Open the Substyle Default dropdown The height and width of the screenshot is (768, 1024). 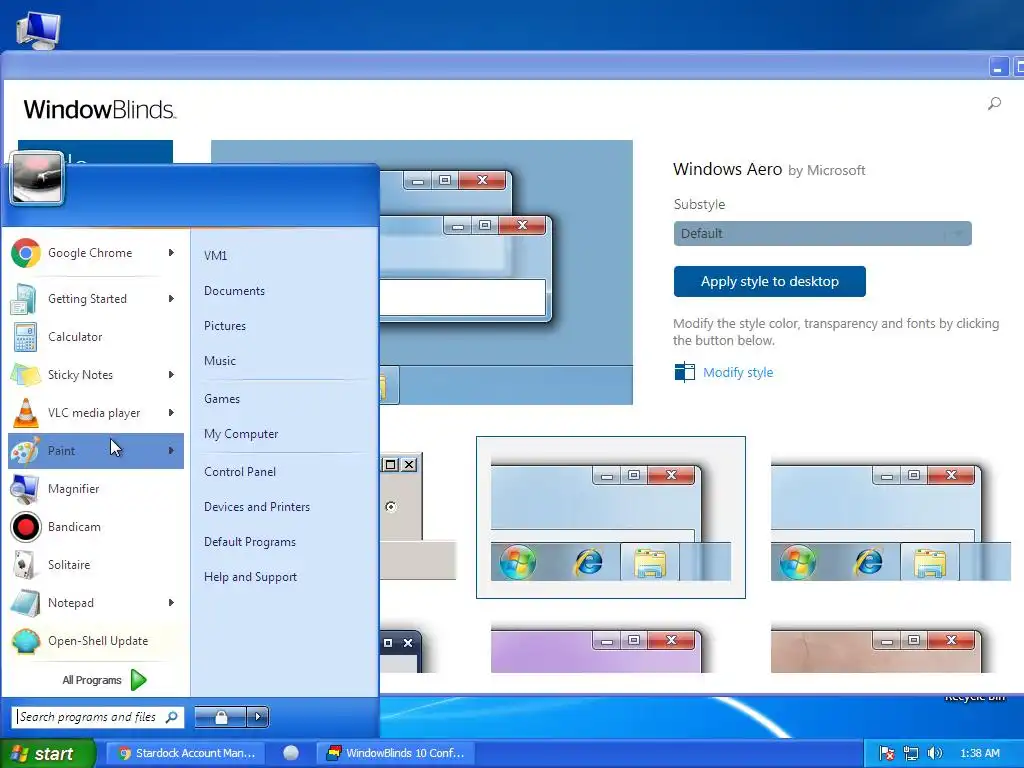822,234
